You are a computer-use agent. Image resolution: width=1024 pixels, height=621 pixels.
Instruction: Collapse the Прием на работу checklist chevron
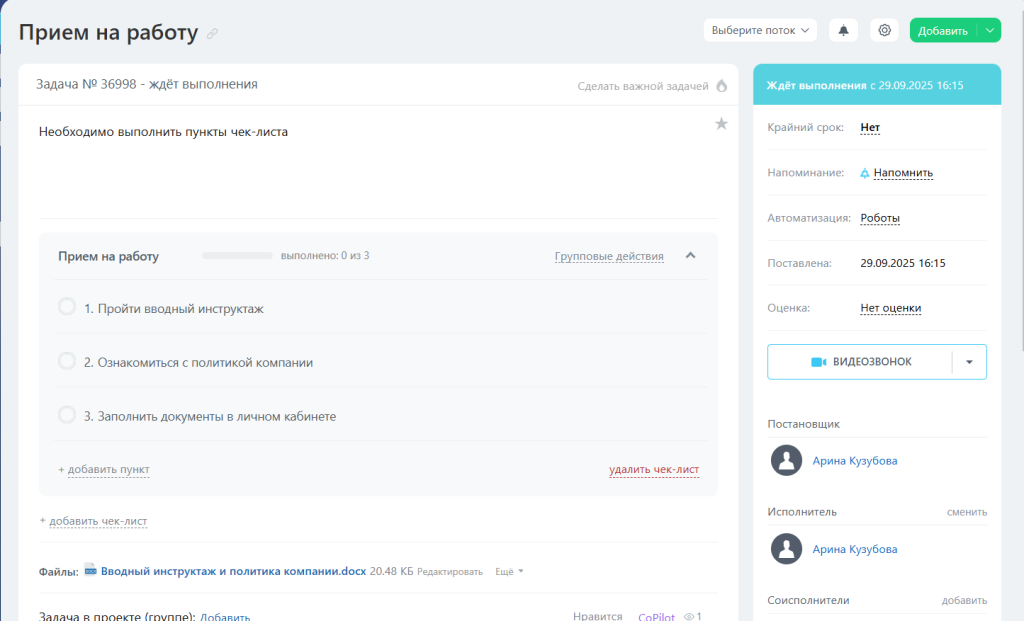(x=690, y=256)
